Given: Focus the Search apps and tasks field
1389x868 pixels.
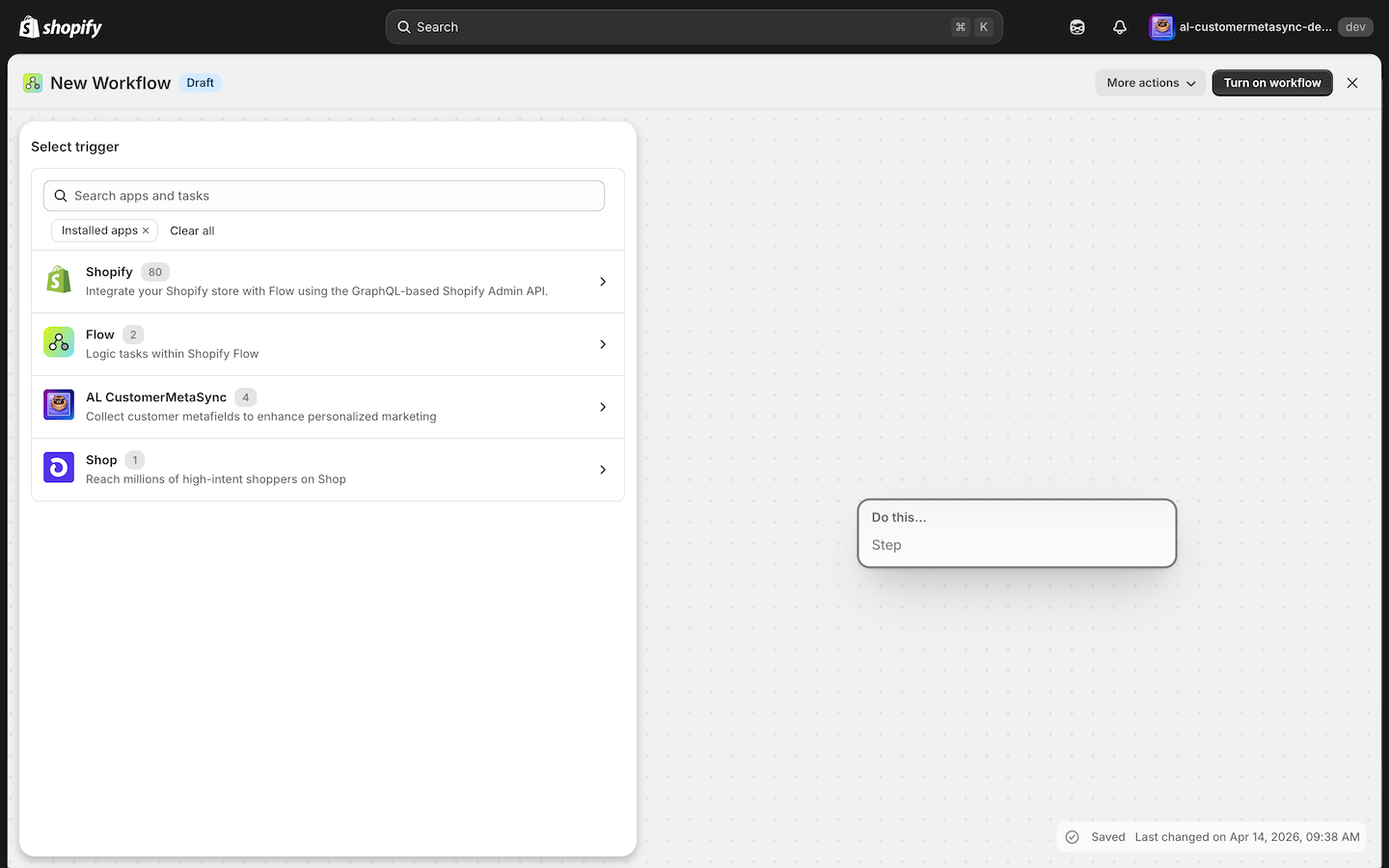Looking at the screenshot, I should click(x=324, y=196).
